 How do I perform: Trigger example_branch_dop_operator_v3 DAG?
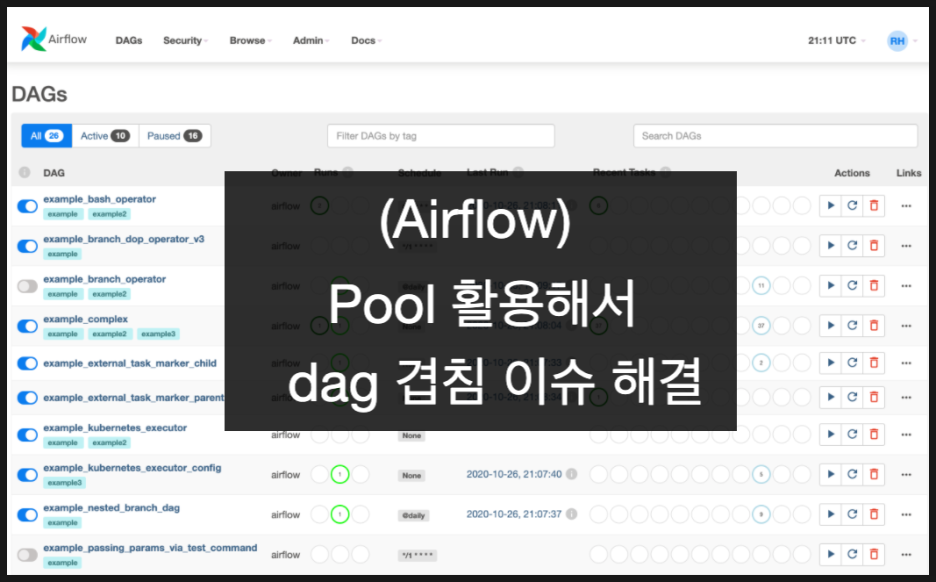[830, 246]
